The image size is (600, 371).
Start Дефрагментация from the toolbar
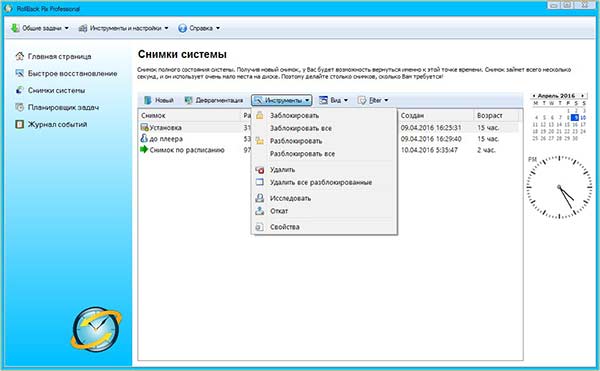click(x=214, y=100)
